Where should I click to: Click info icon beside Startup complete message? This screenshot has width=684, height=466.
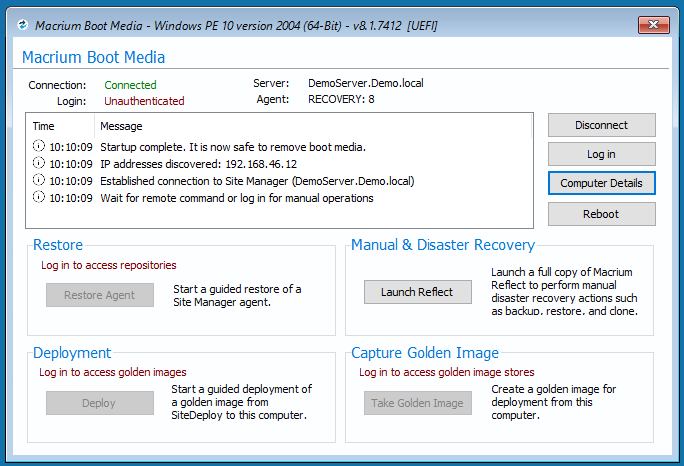(x=39, y=146)
